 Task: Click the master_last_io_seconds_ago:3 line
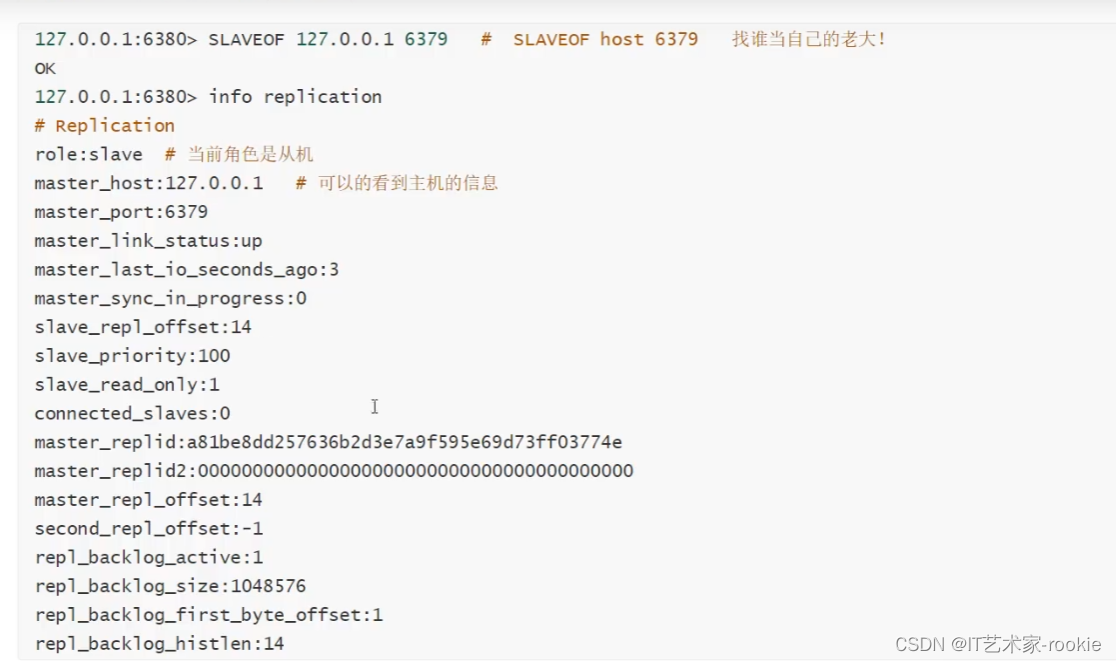186,270
